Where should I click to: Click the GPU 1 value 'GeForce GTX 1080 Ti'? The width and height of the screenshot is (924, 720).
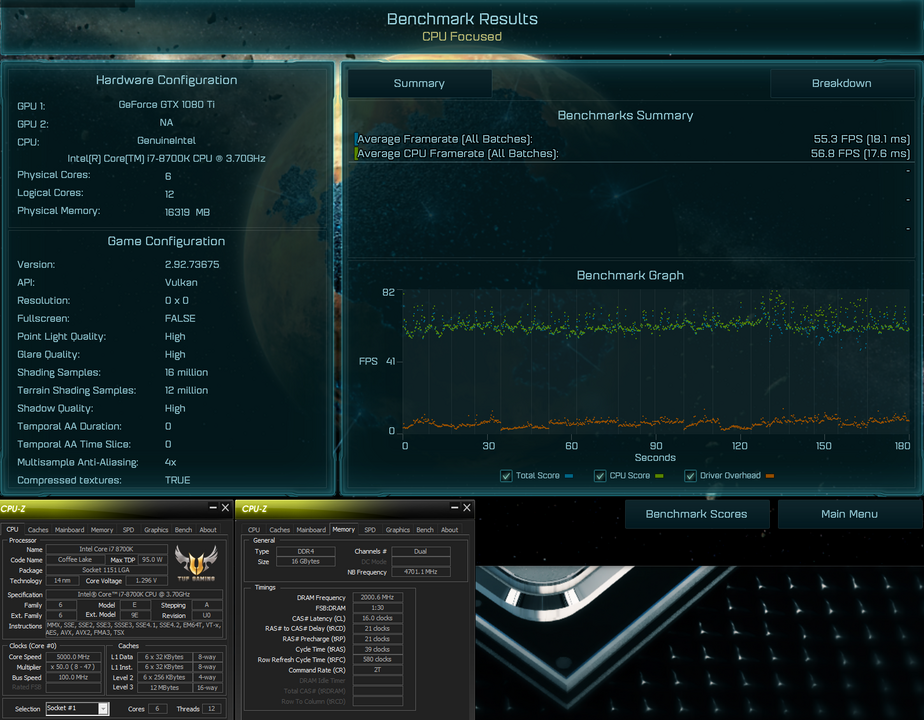click(x=167, y=104)
